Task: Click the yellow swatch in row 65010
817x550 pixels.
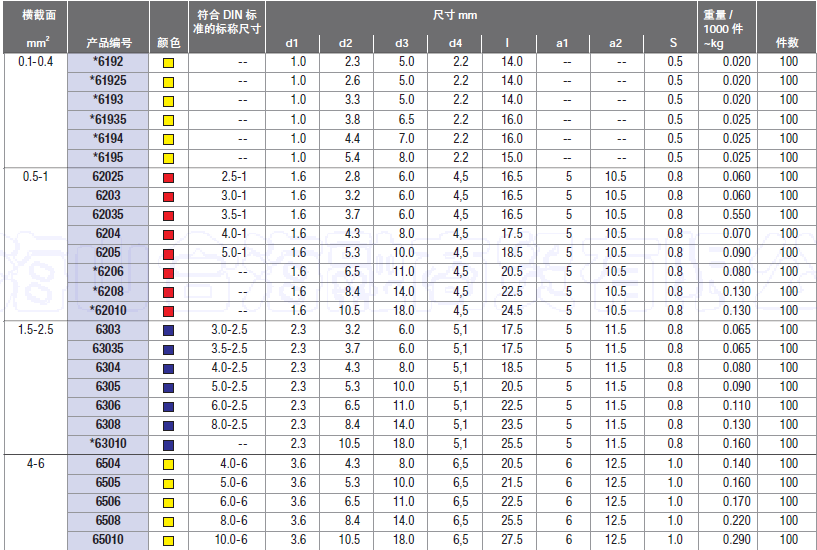Action: tap(168, 541)
